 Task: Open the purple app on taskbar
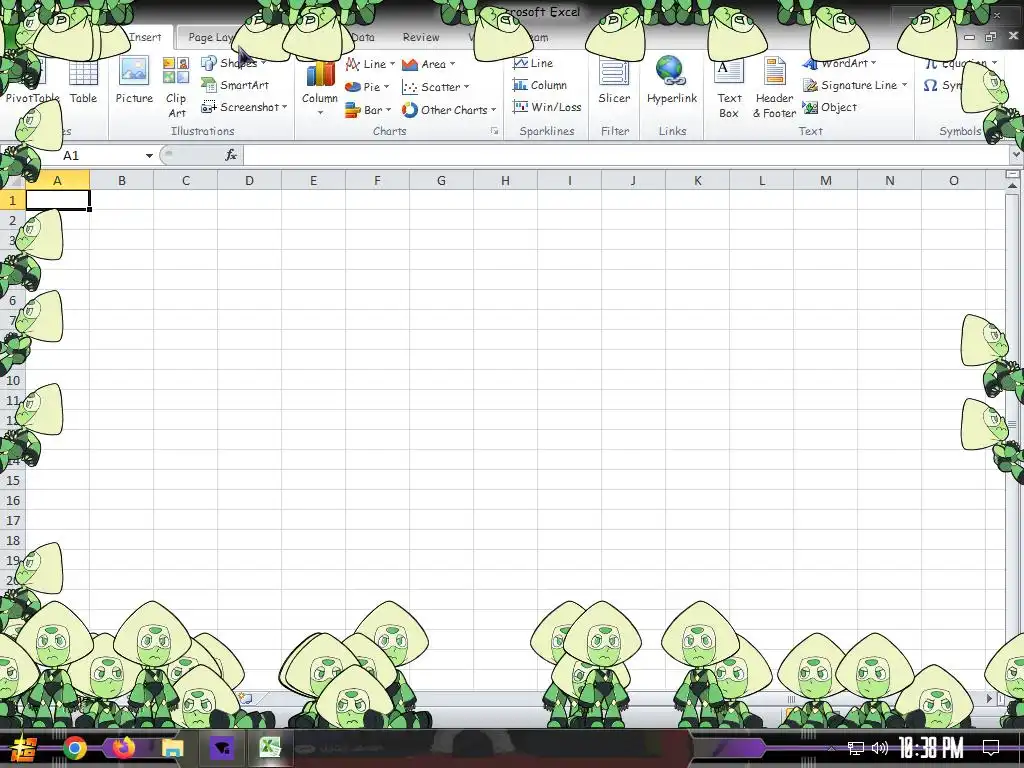(x=221, y=748)
